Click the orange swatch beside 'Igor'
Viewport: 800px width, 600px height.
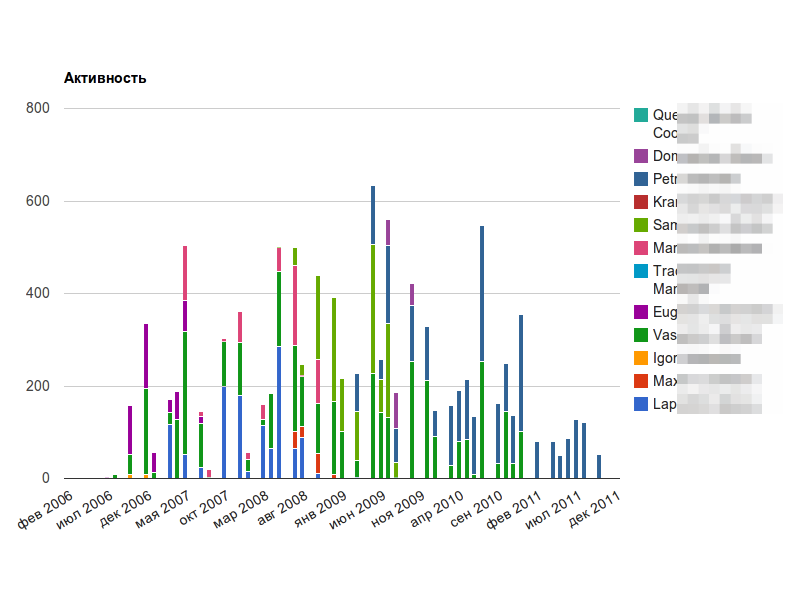(640, 358)
